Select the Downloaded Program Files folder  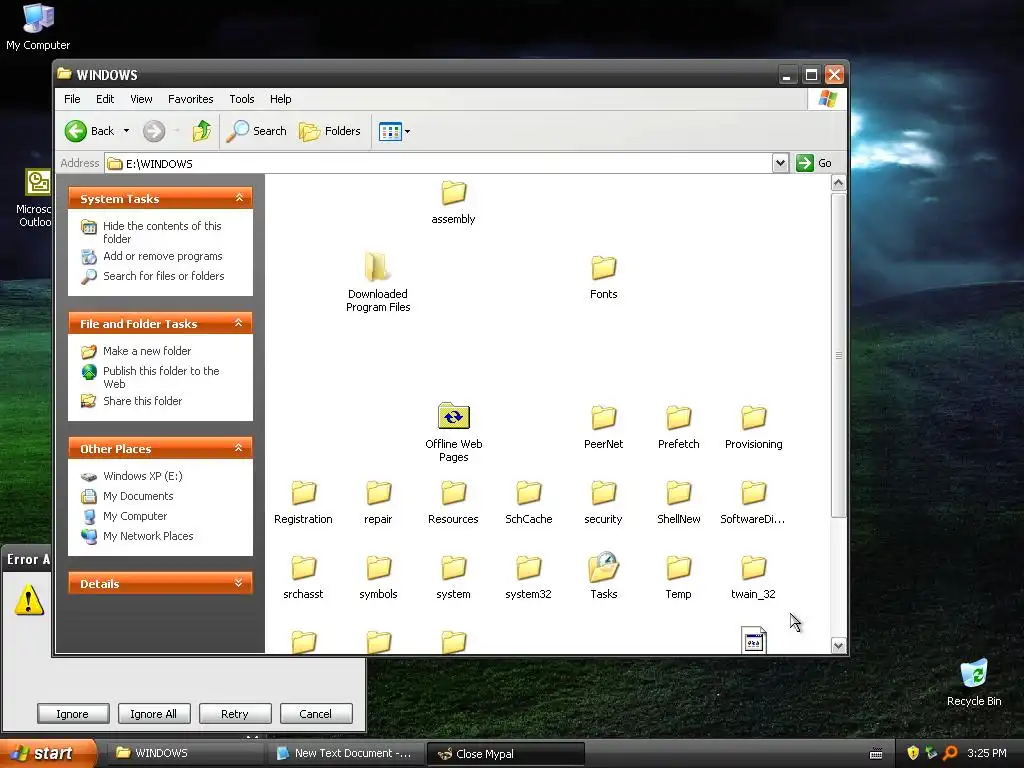[378, 282]
